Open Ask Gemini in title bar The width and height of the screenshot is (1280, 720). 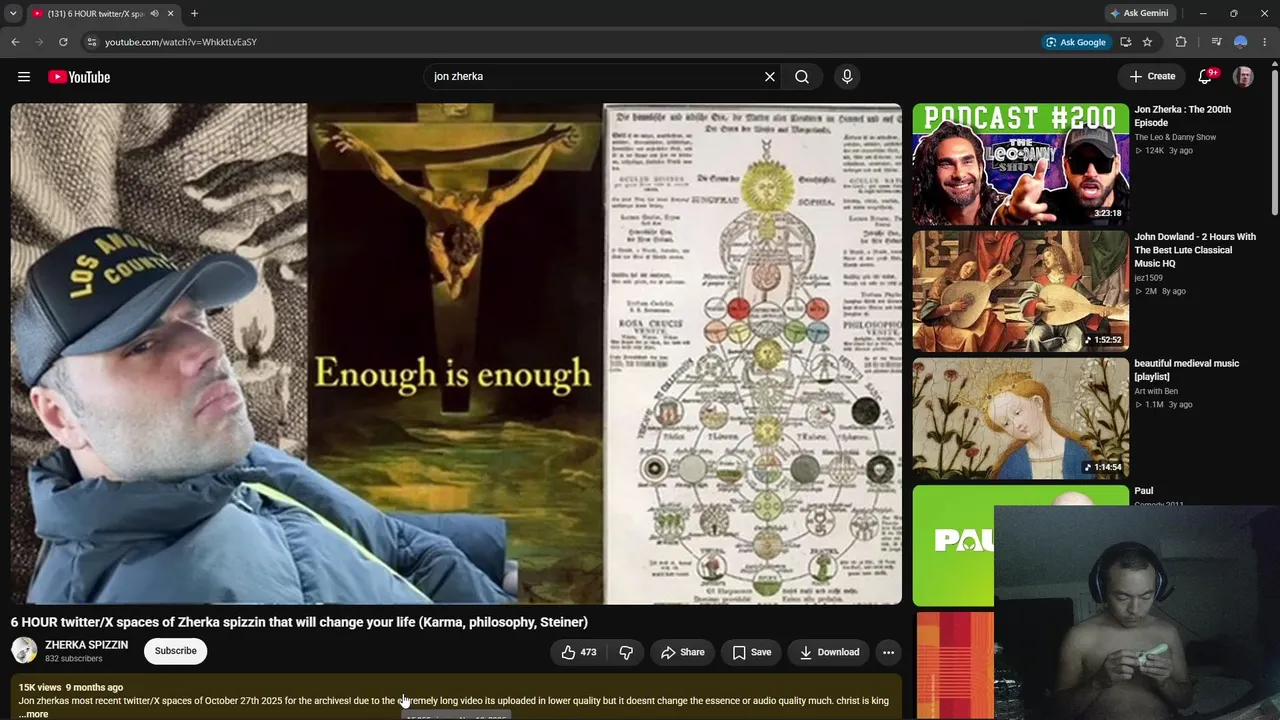pos(1139,13)
